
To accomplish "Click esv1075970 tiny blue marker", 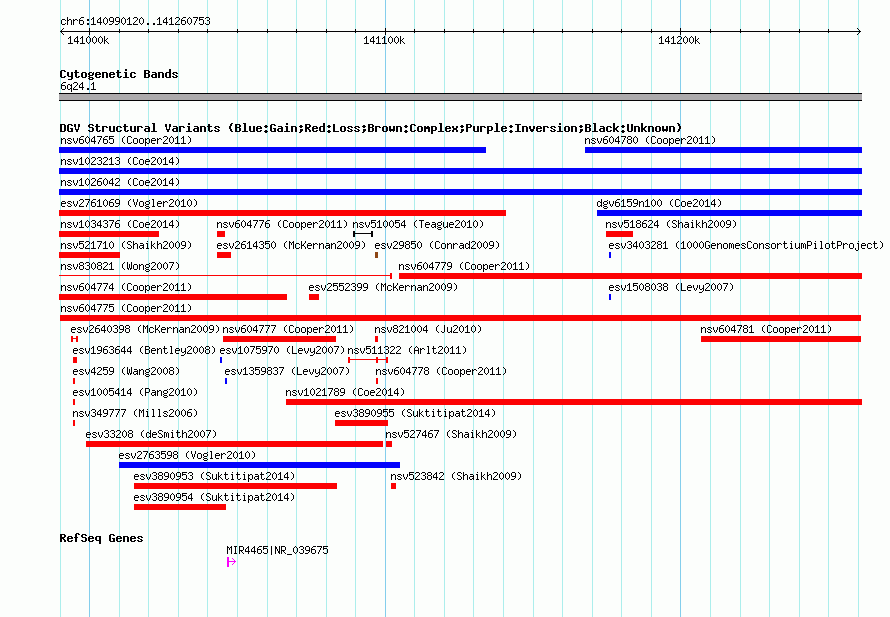I will [221, 360].
